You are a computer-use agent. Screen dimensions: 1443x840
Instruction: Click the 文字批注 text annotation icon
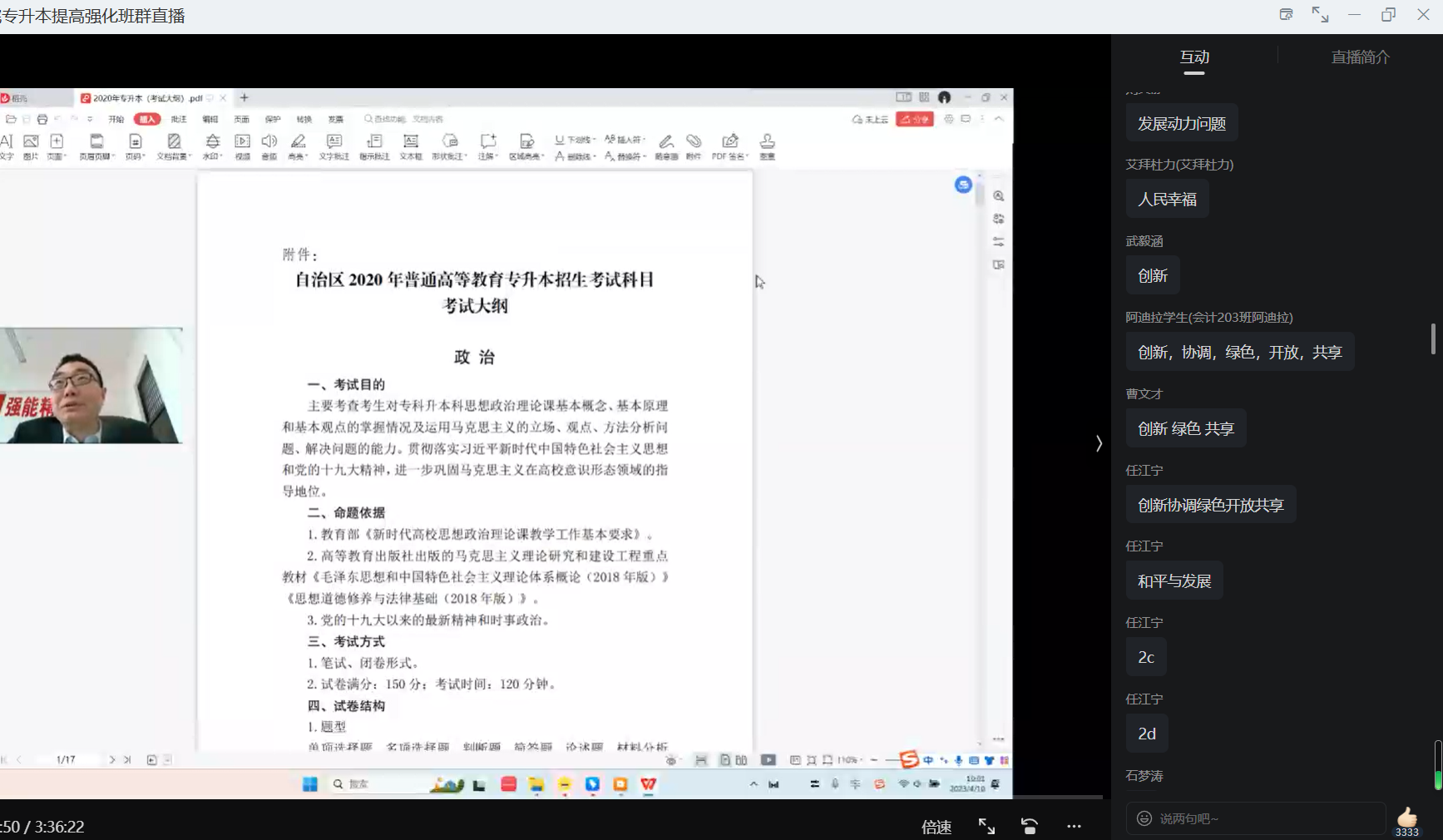click(x=334, y=146)
